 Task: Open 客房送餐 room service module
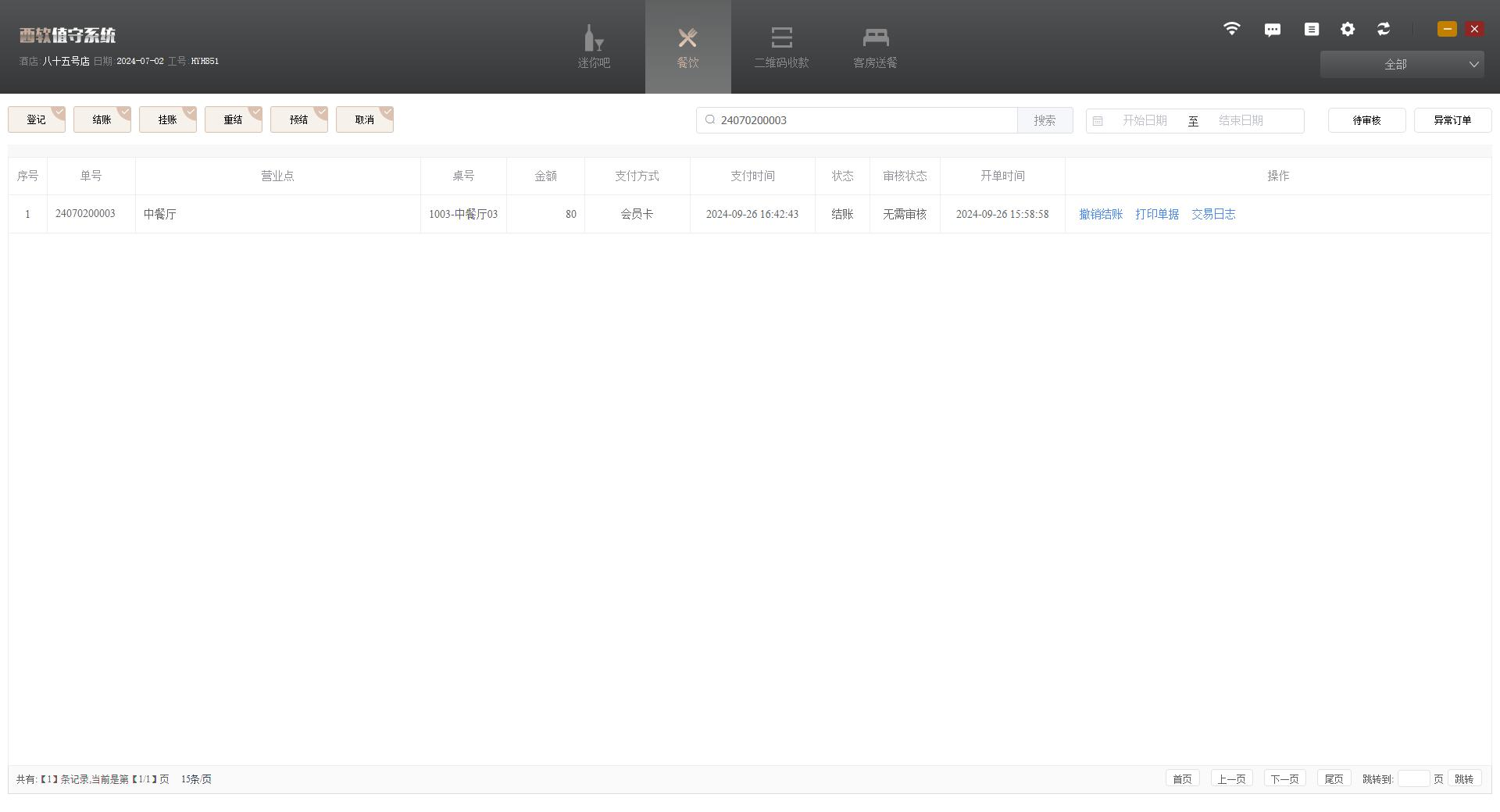(x=875, y=47)
